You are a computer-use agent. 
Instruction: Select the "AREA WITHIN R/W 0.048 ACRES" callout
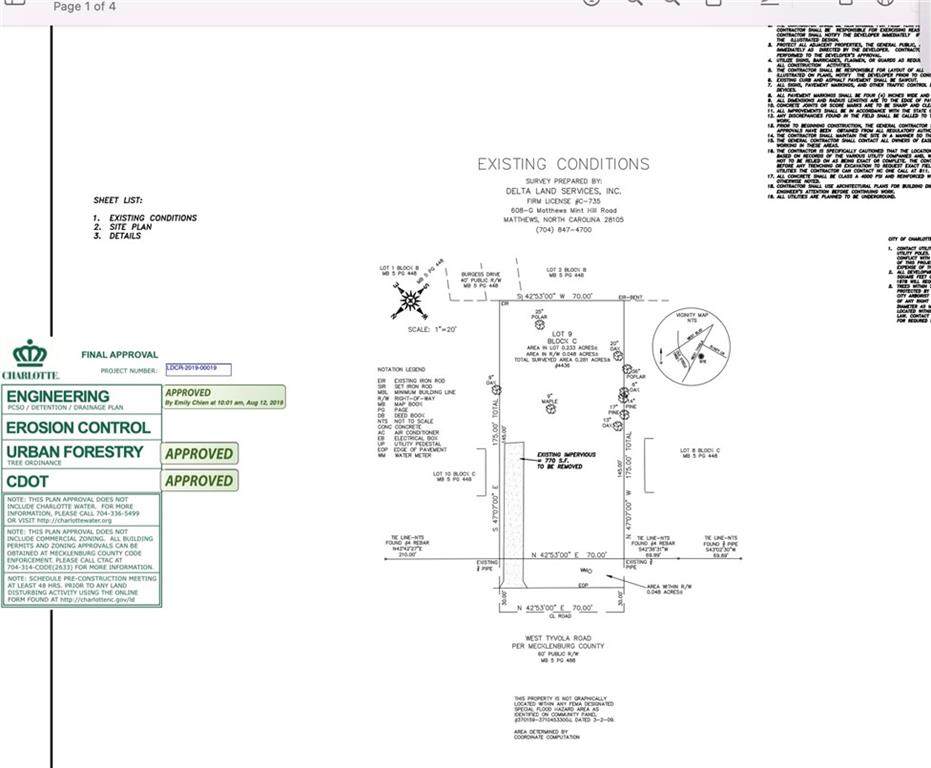(x=669, y=589)
